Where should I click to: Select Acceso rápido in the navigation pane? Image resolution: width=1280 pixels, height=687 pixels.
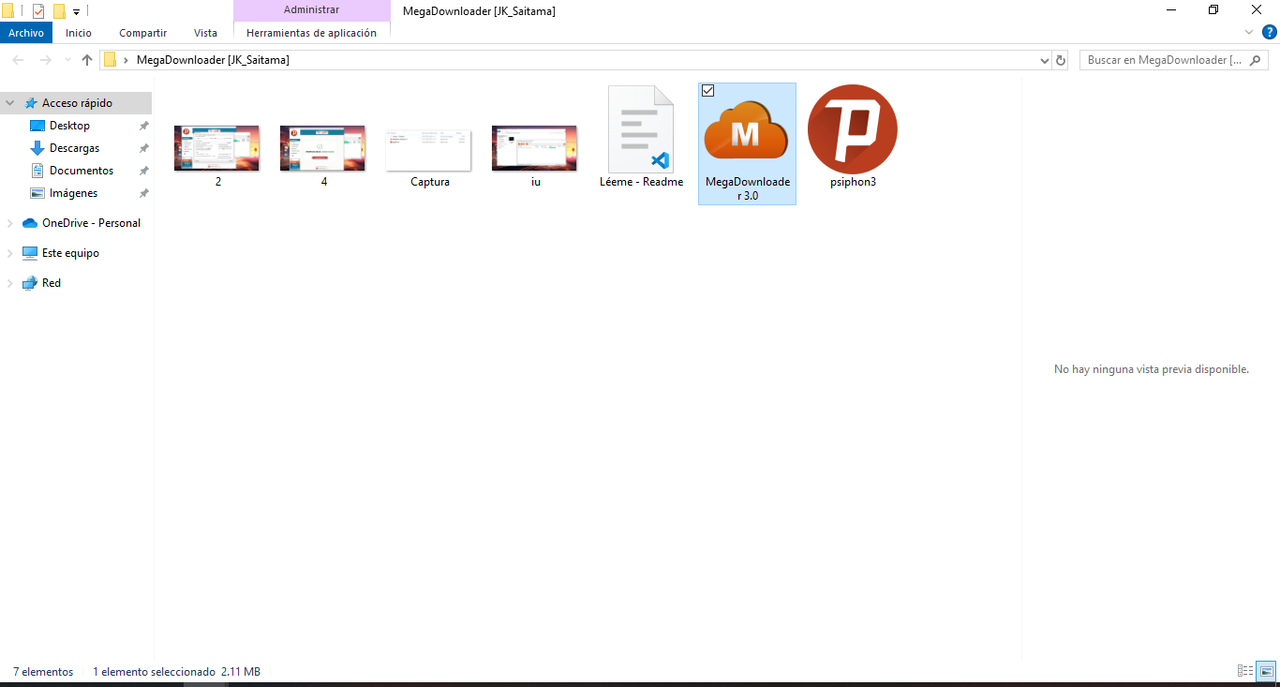pos(76,103)
